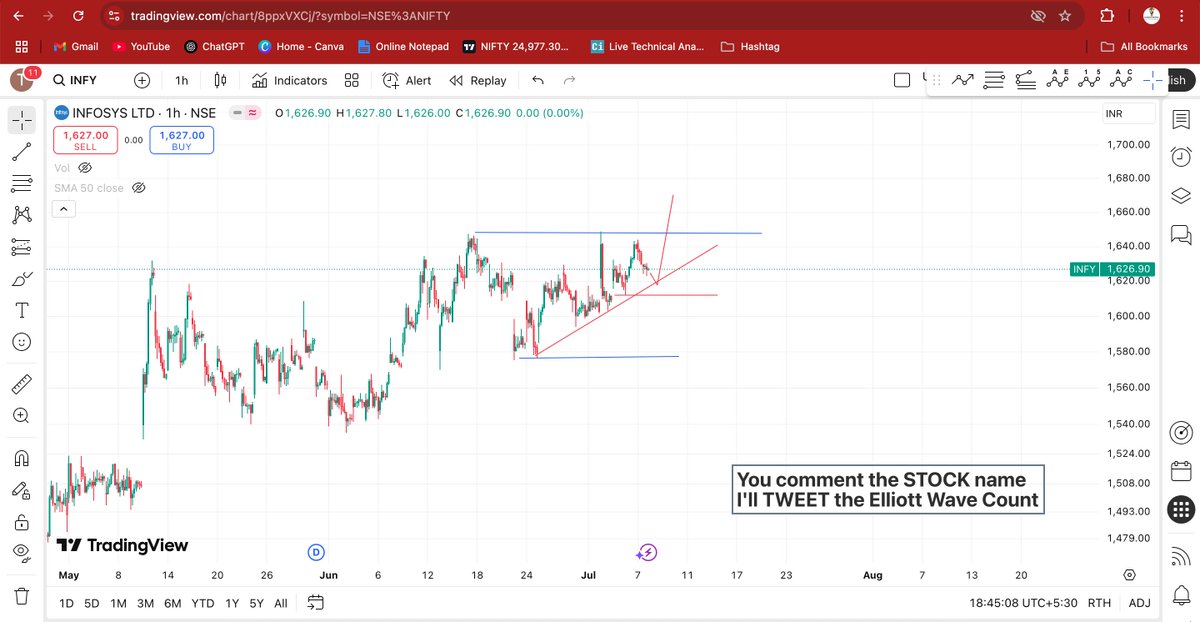Toggle visibility of SMA 50 close indicator

139,187
